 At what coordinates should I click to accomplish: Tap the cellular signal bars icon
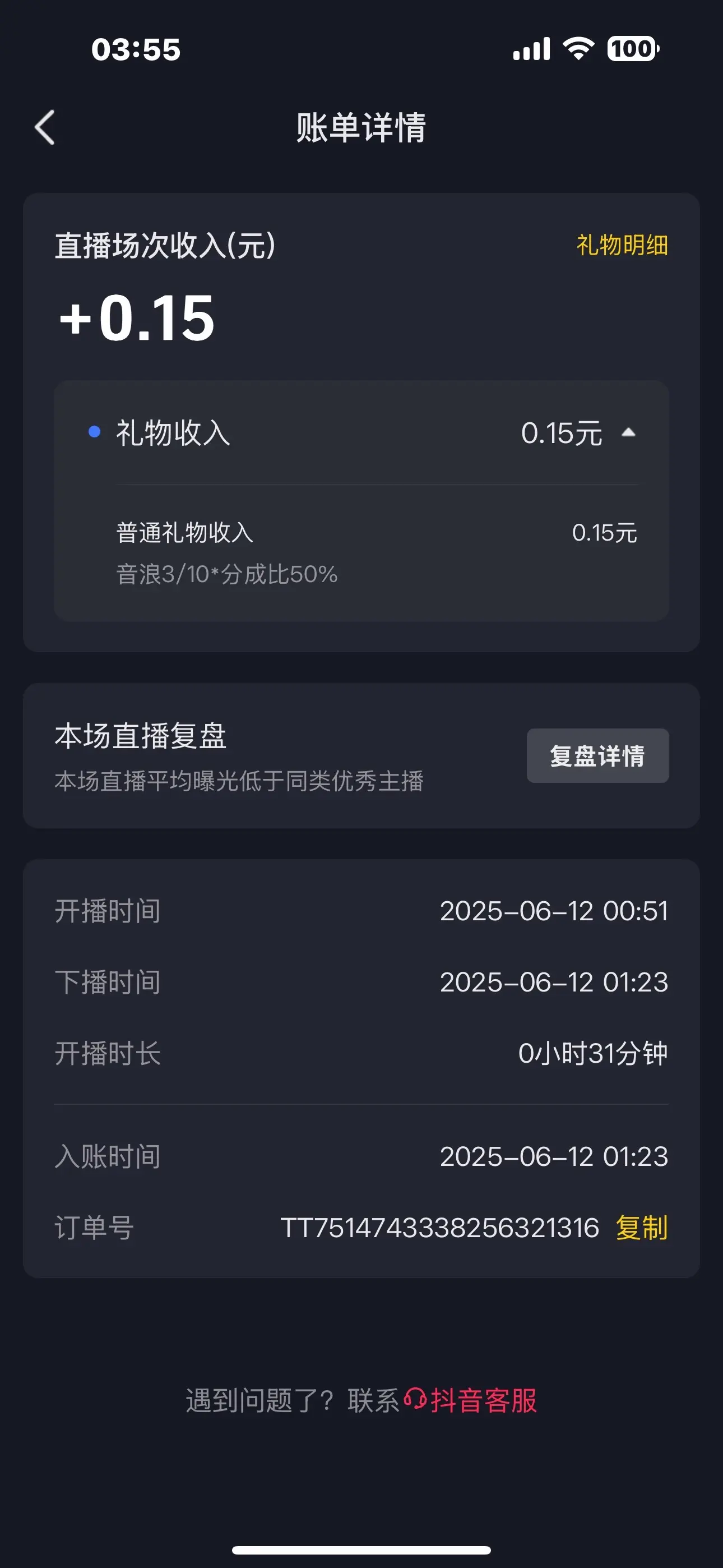[531, 49]
